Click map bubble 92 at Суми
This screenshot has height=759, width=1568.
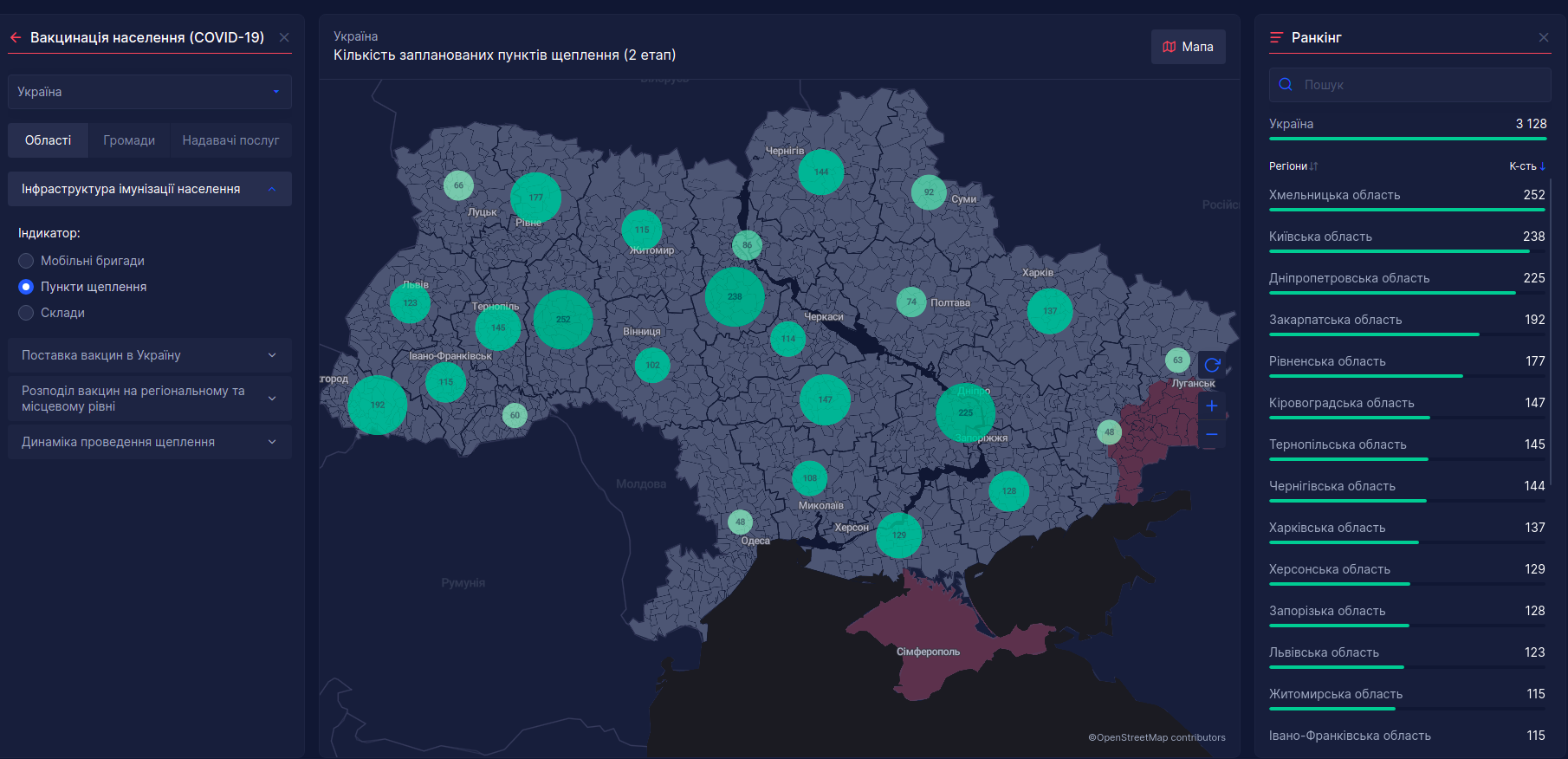click(x=929, y=192)
